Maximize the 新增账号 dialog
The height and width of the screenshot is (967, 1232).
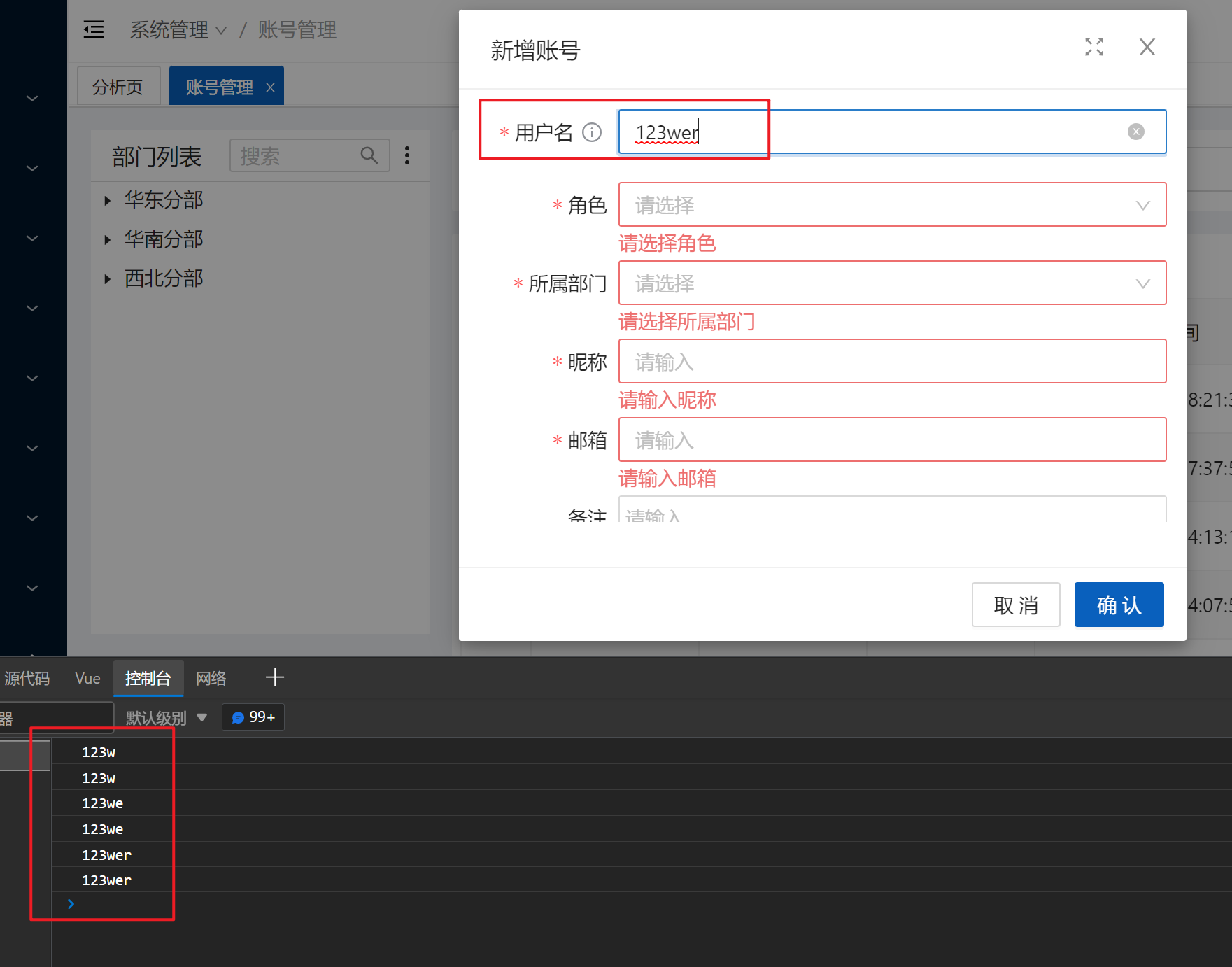point(1093,47)
